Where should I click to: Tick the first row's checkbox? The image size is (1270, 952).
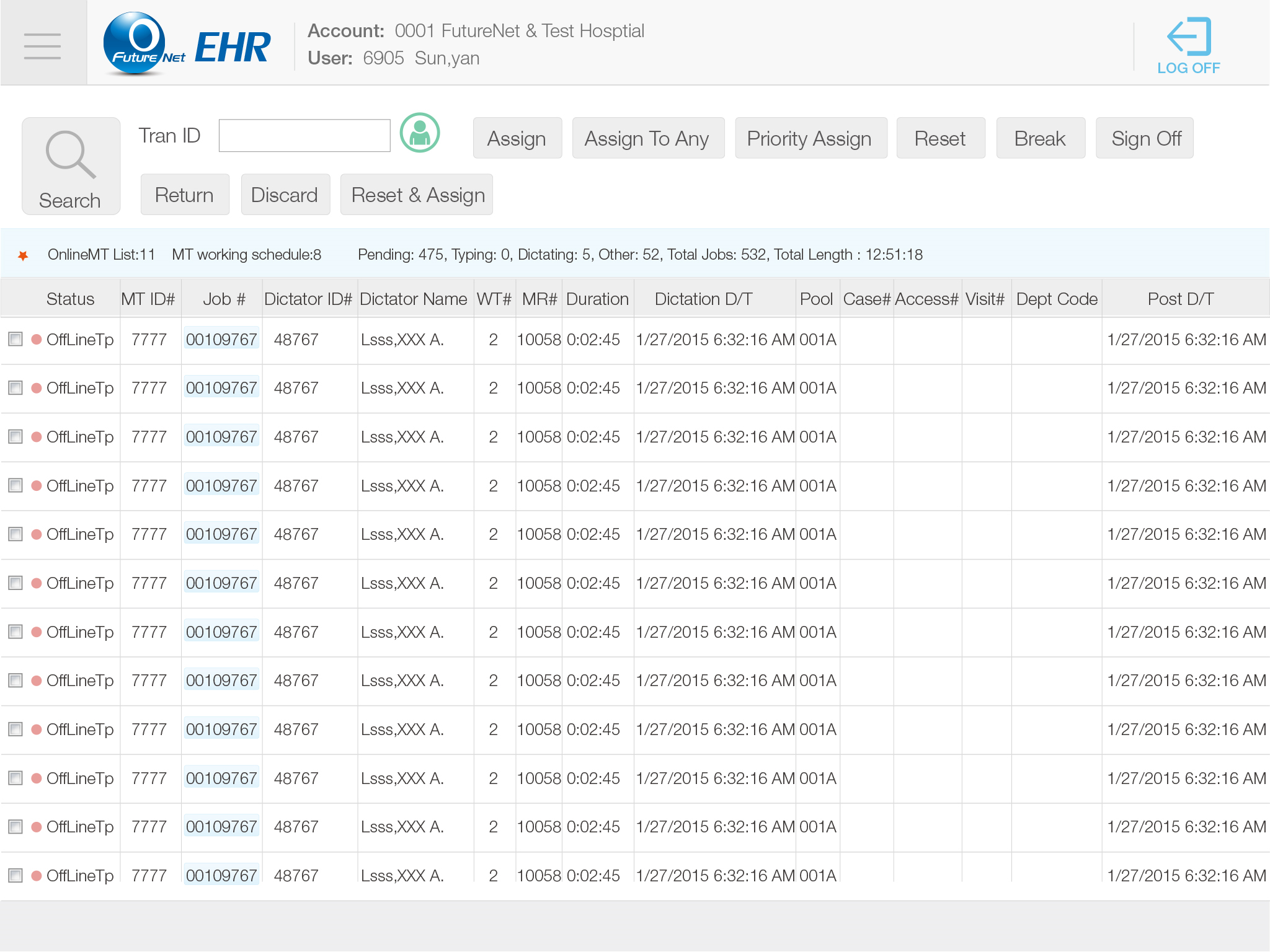coord(16,339)
